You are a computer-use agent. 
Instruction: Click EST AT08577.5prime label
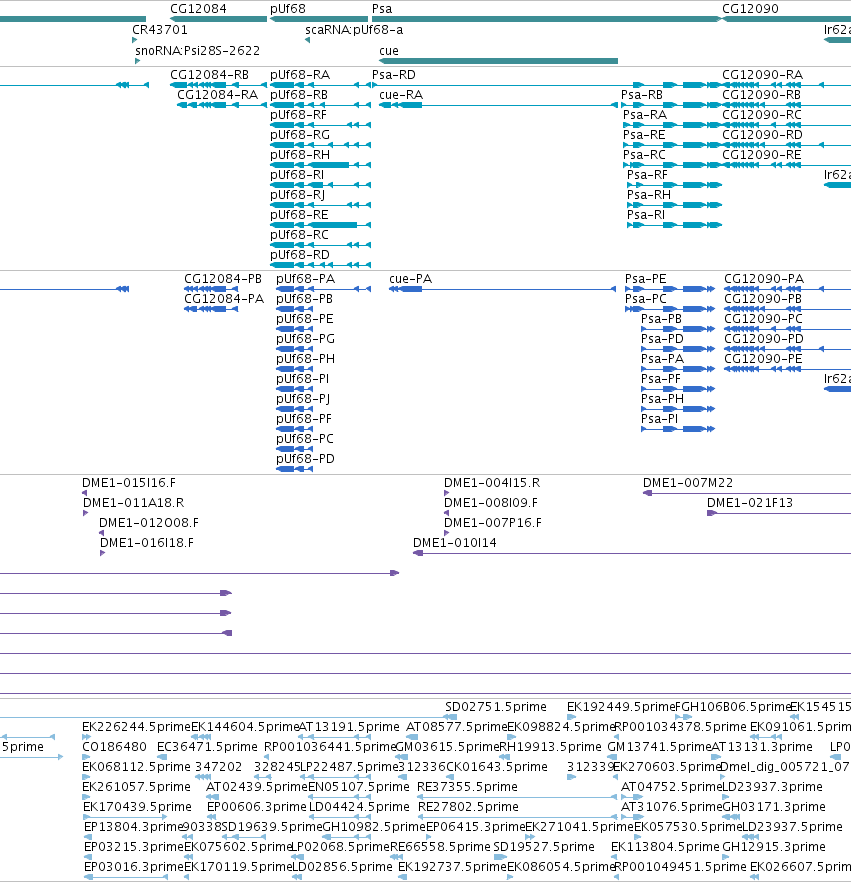pyautogui.click(x=456, y=727)
